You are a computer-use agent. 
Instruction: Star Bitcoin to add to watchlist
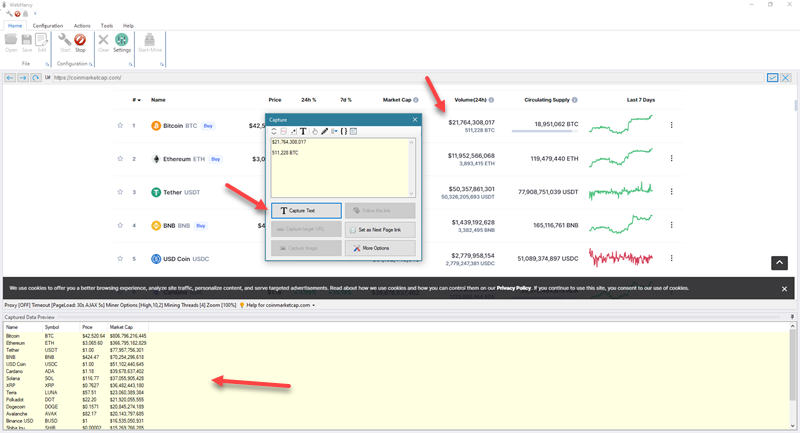pos(120,126)
